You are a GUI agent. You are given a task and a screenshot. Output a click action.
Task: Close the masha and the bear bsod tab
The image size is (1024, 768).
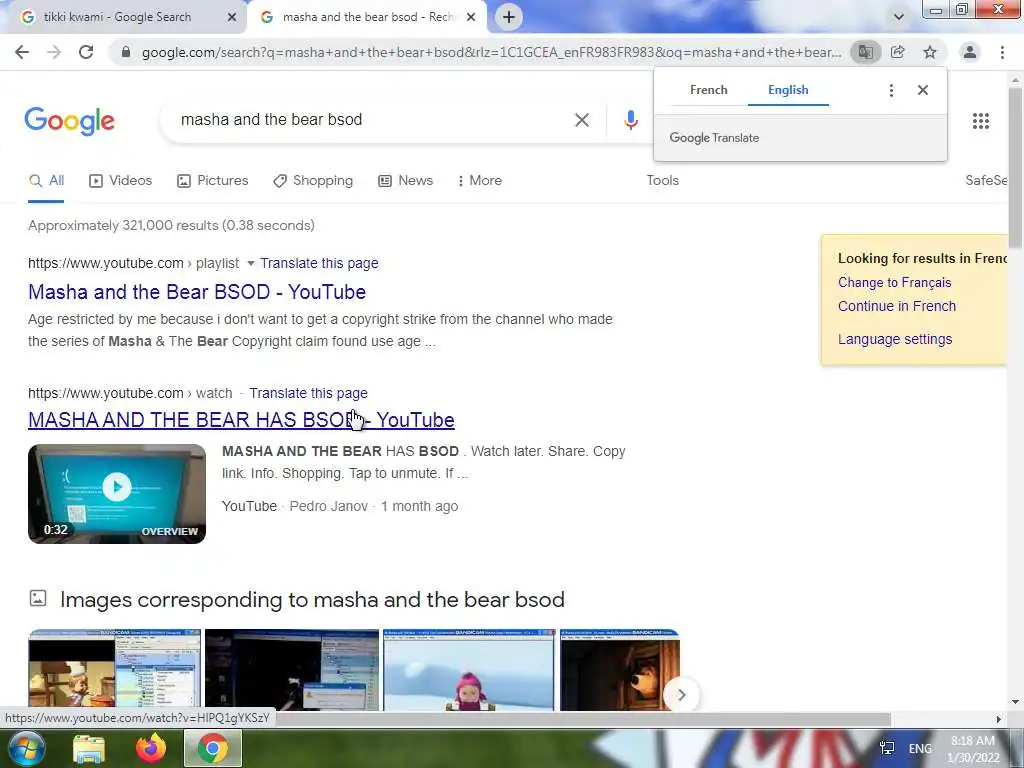tap(471, 17)
